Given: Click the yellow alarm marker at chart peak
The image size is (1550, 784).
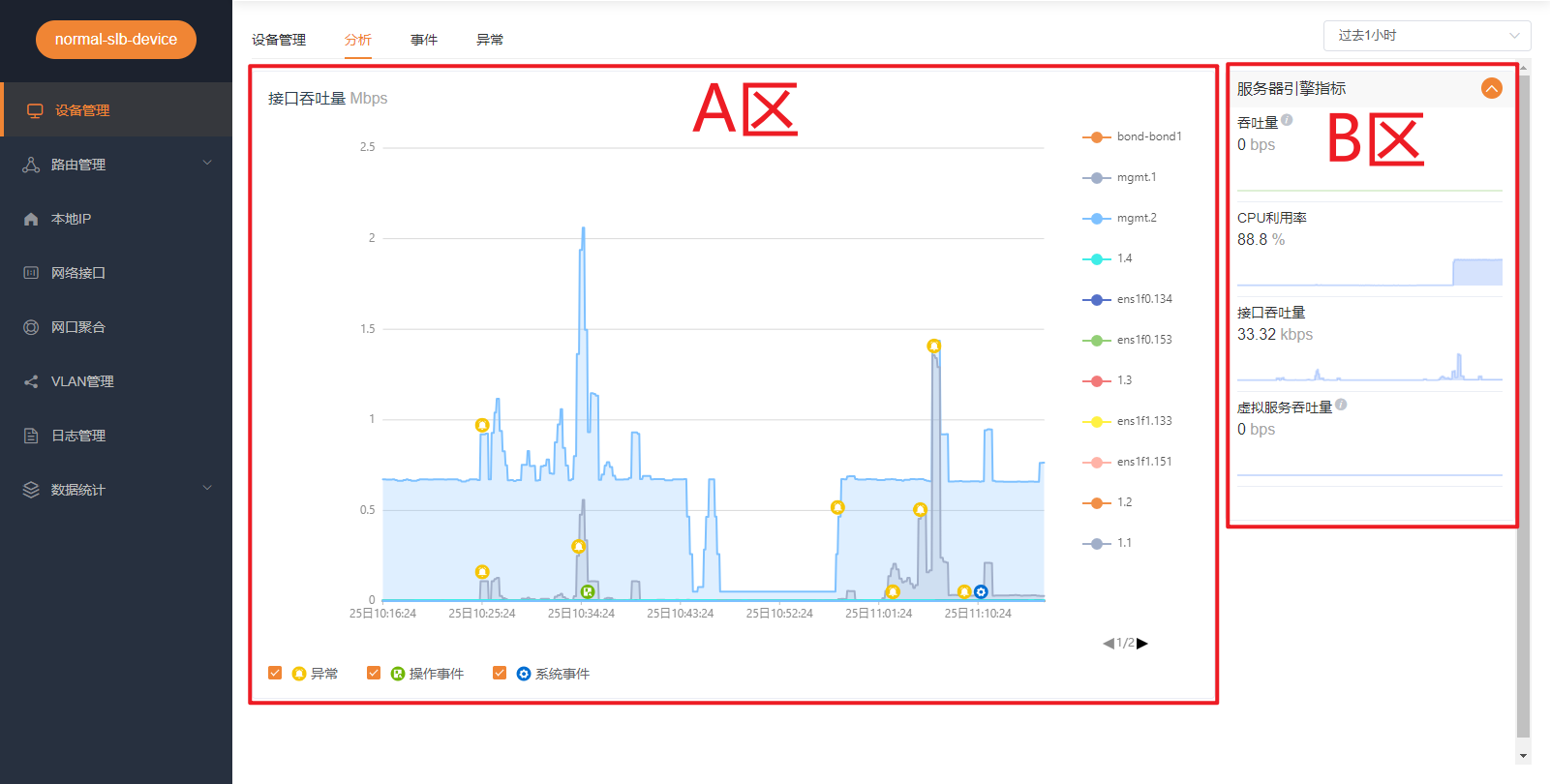Looking at the screenshot, I should [x=933, y=346].
